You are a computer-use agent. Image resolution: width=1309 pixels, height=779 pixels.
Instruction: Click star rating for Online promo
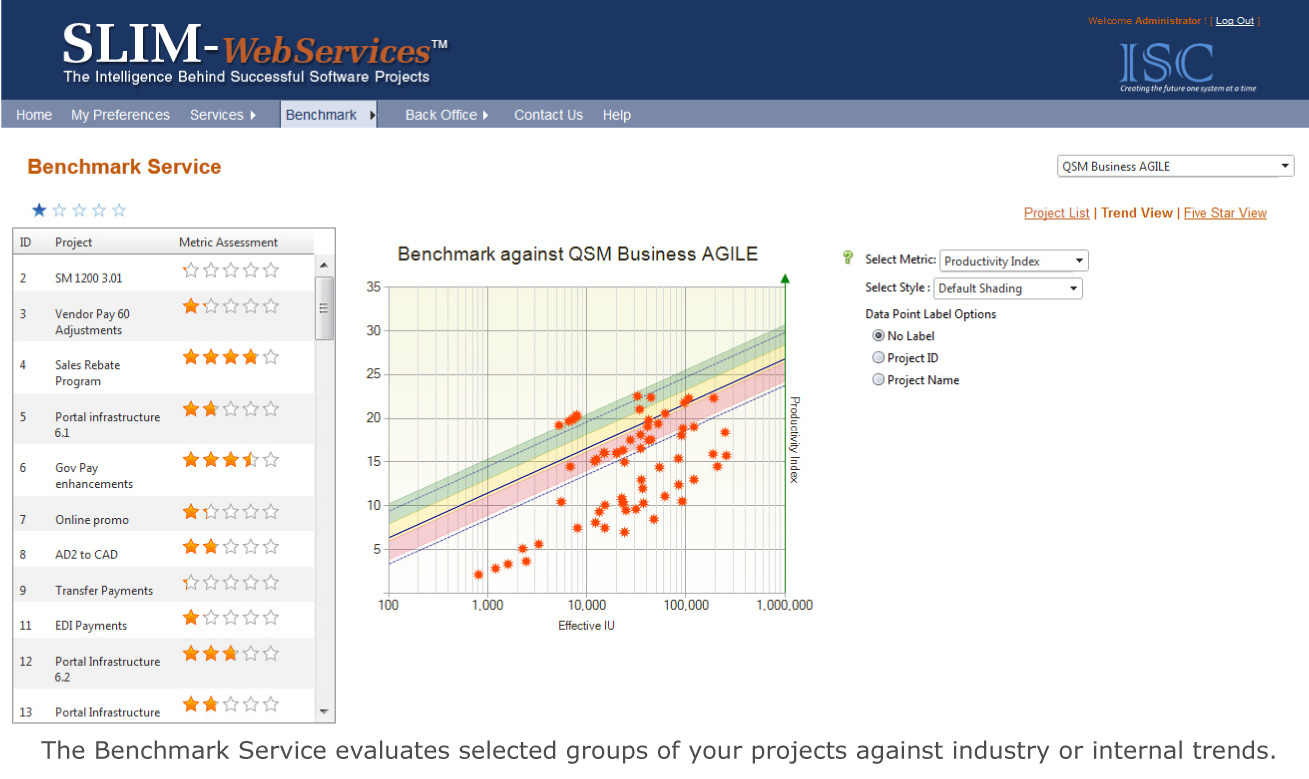[231, 511]
